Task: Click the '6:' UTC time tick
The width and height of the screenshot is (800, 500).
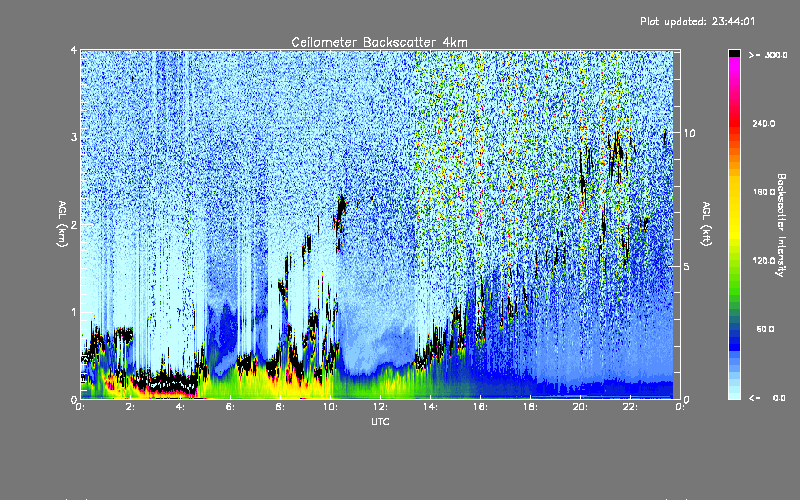Action: click(x=231, y=407)
